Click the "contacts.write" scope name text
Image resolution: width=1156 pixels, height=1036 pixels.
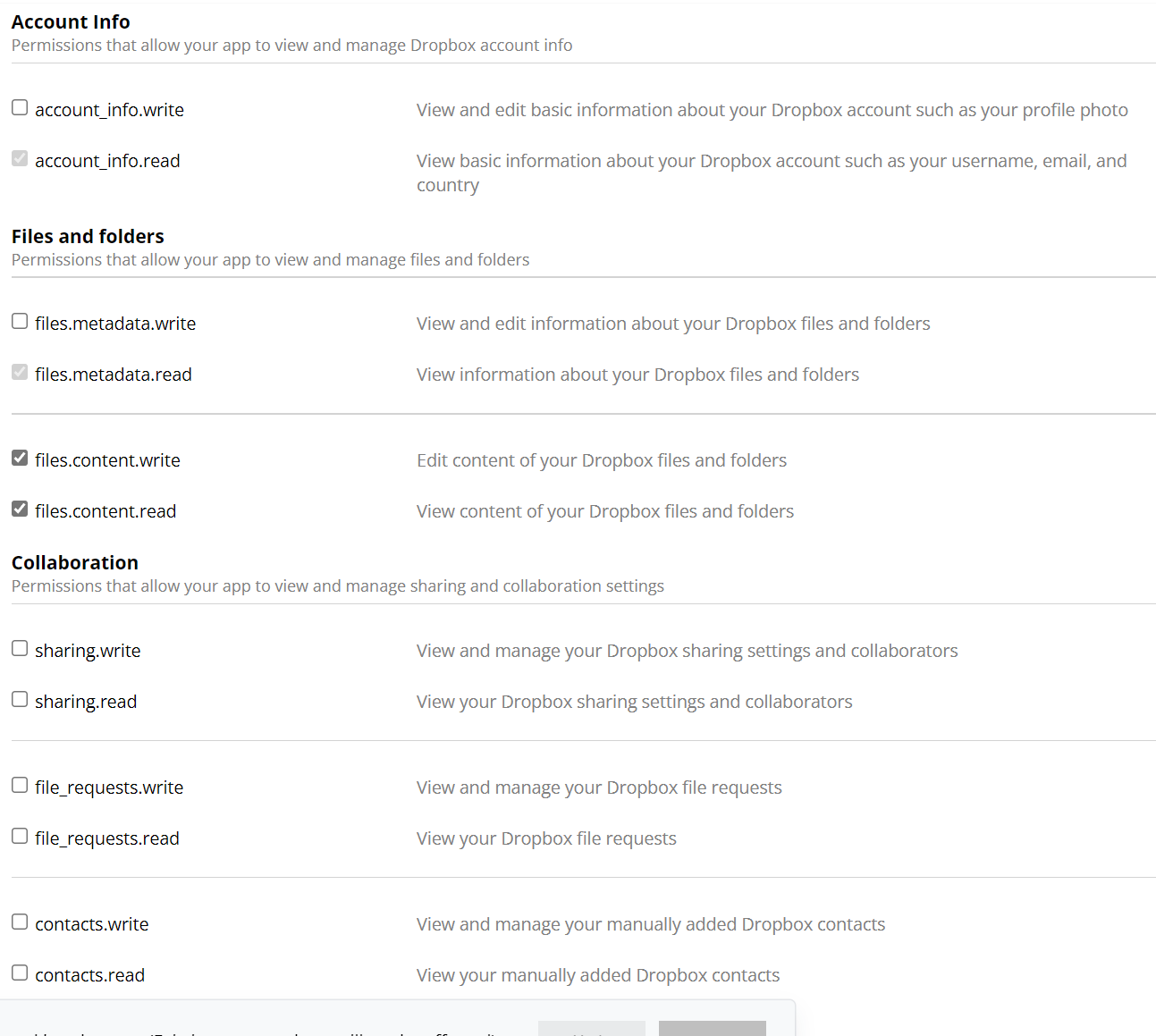pyautogui.click(x=92, y=924)
